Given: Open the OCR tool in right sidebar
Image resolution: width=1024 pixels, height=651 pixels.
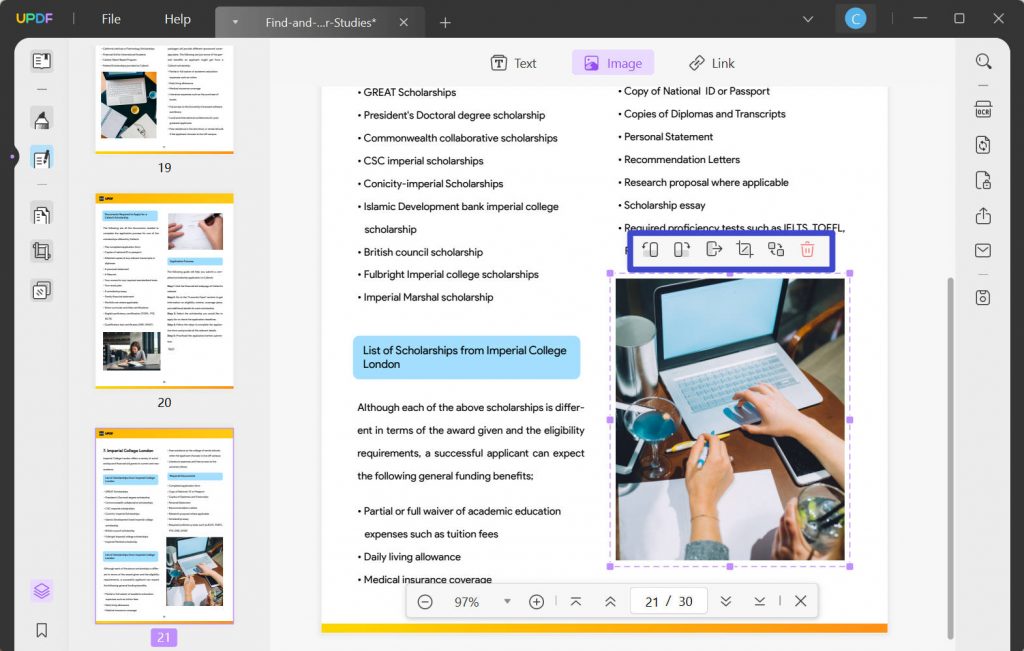Looking at the screenshot, I should point(983,107).
